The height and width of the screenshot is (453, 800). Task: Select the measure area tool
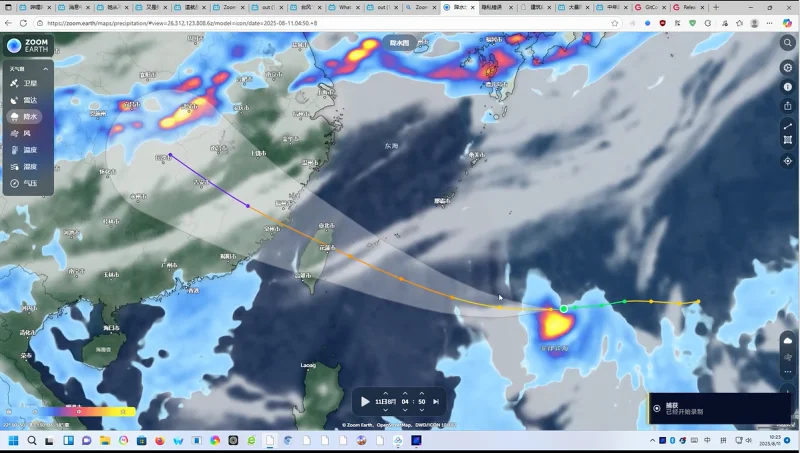(x=788, y=141)
